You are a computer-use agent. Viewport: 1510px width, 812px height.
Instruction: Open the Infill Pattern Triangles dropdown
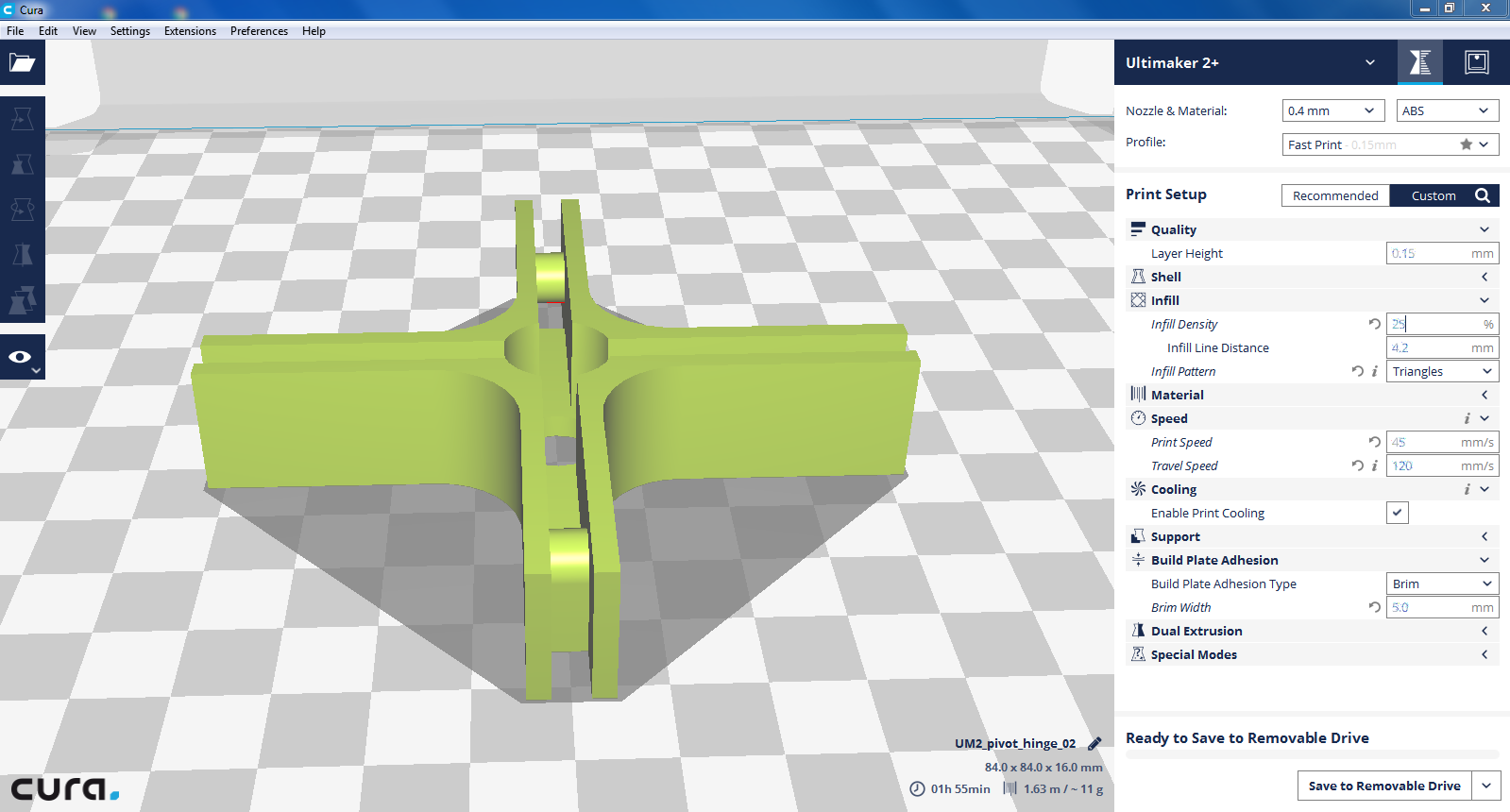click(x=1443, y=371)
